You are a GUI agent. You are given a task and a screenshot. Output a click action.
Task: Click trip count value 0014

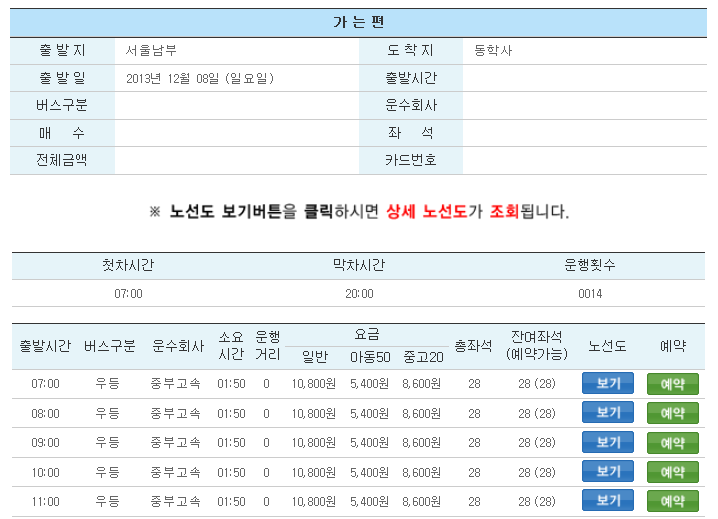tap(590, 294)
